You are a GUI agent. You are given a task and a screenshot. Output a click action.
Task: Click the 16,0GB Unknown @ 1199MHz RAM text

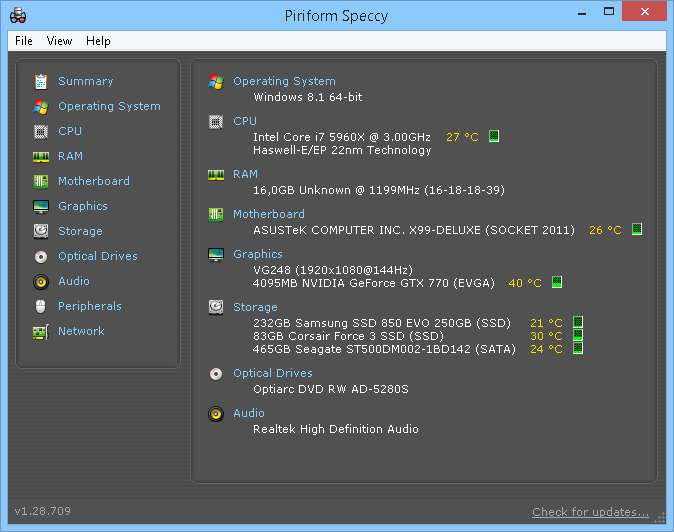379,190
